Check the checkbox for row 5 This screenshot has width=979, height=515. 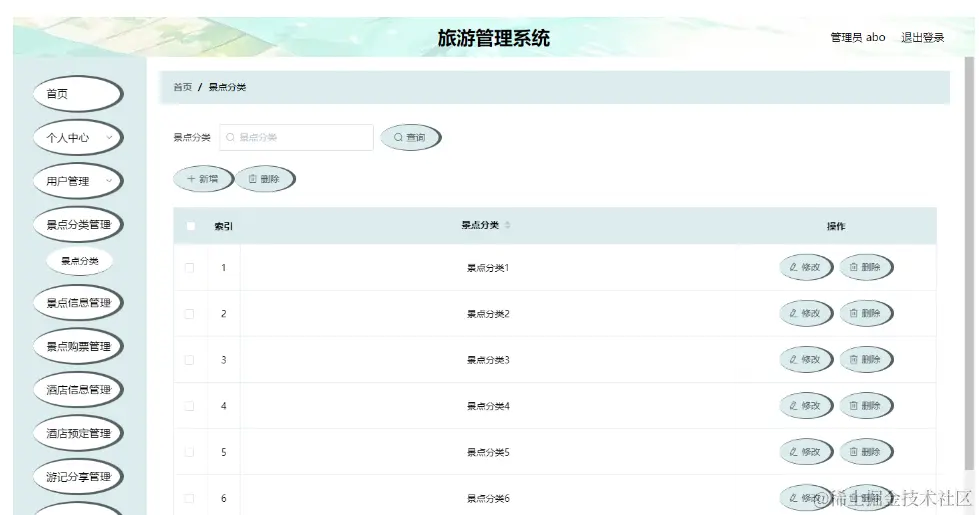click(189, 453)
